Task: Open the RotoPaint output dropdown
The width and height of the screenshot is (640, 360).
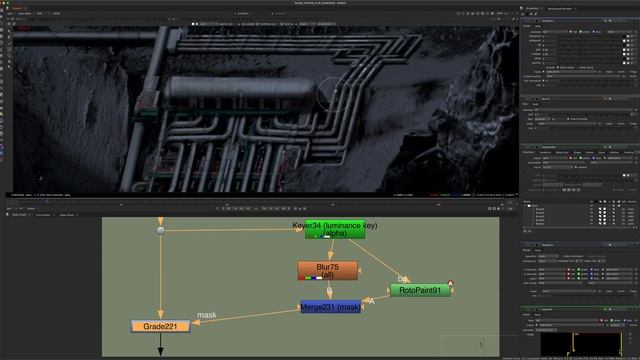Action: point(555,158)
